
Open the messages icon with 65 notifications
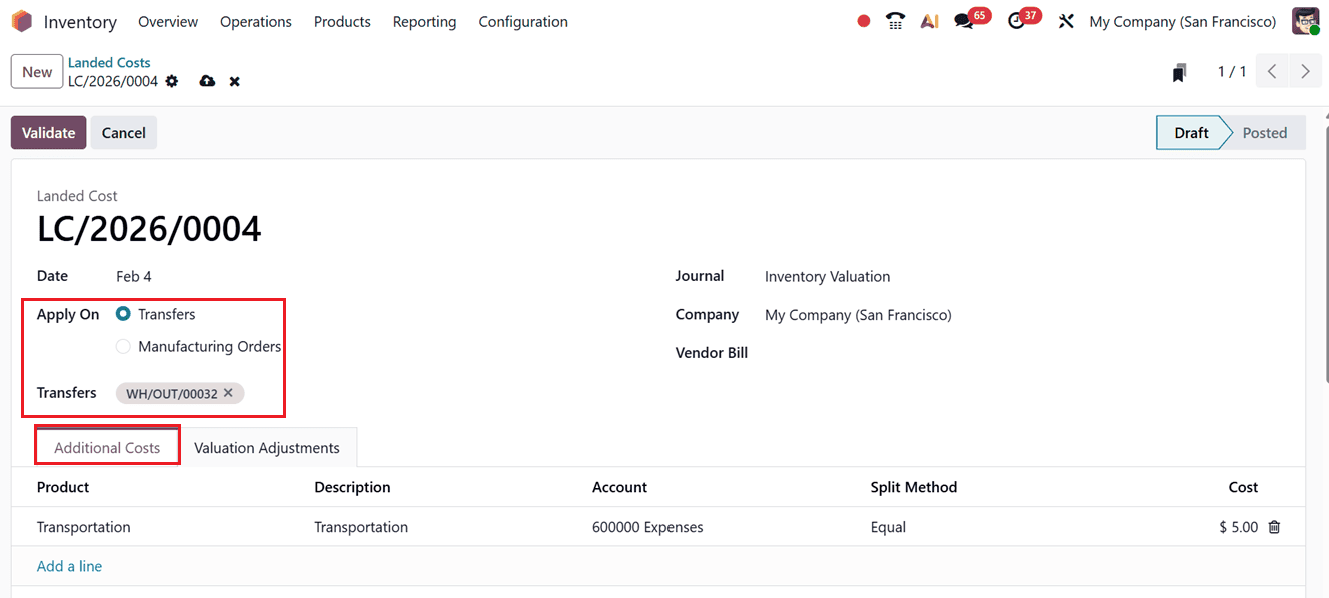(x=963, y=19)
